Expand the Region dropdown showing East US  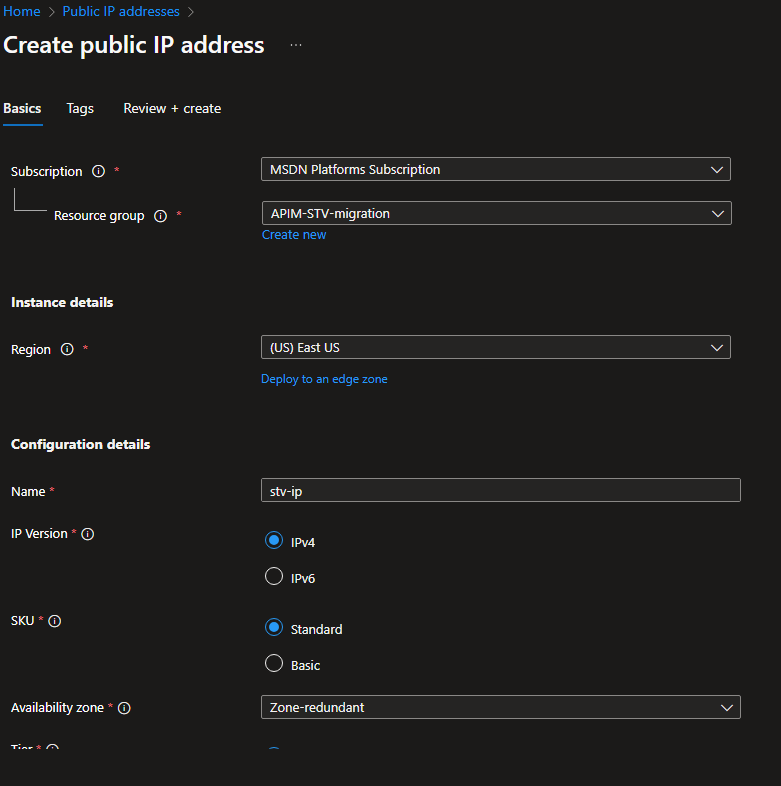point(496,347)
